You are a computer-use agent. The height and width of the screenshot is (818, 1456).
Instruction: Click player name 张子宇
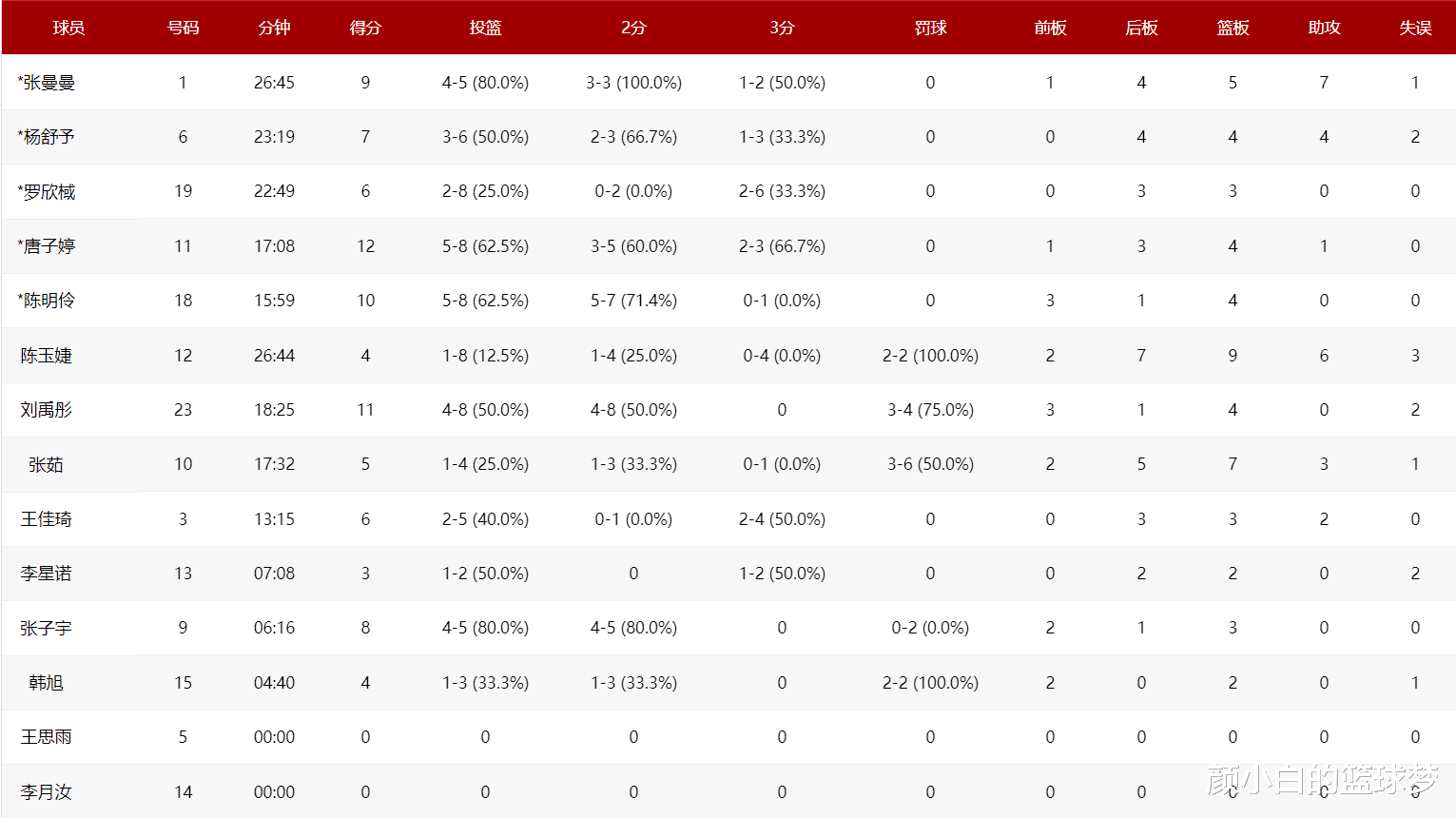46,629
